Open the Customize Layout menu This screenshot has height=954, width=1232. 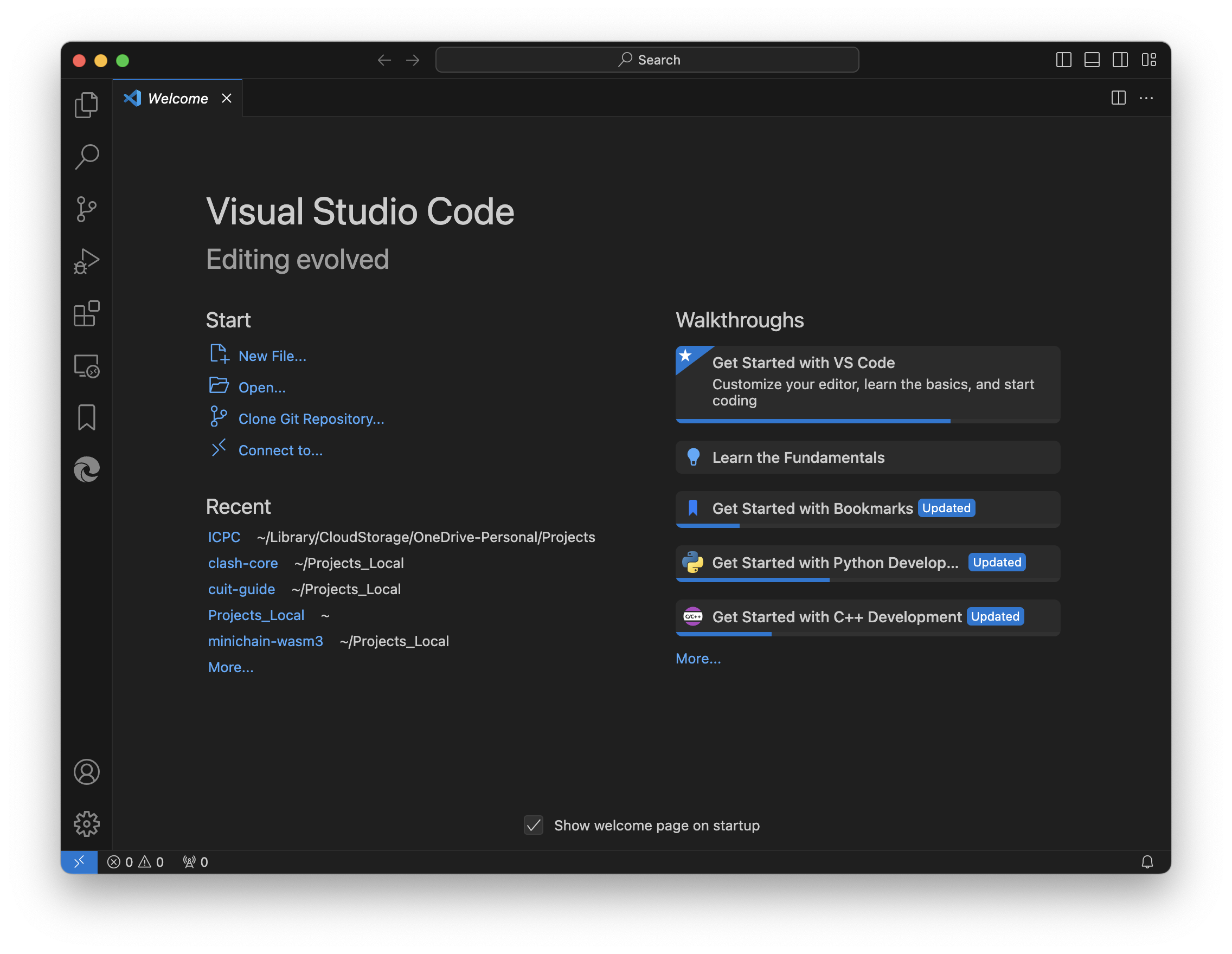[x=1148, y=60]
